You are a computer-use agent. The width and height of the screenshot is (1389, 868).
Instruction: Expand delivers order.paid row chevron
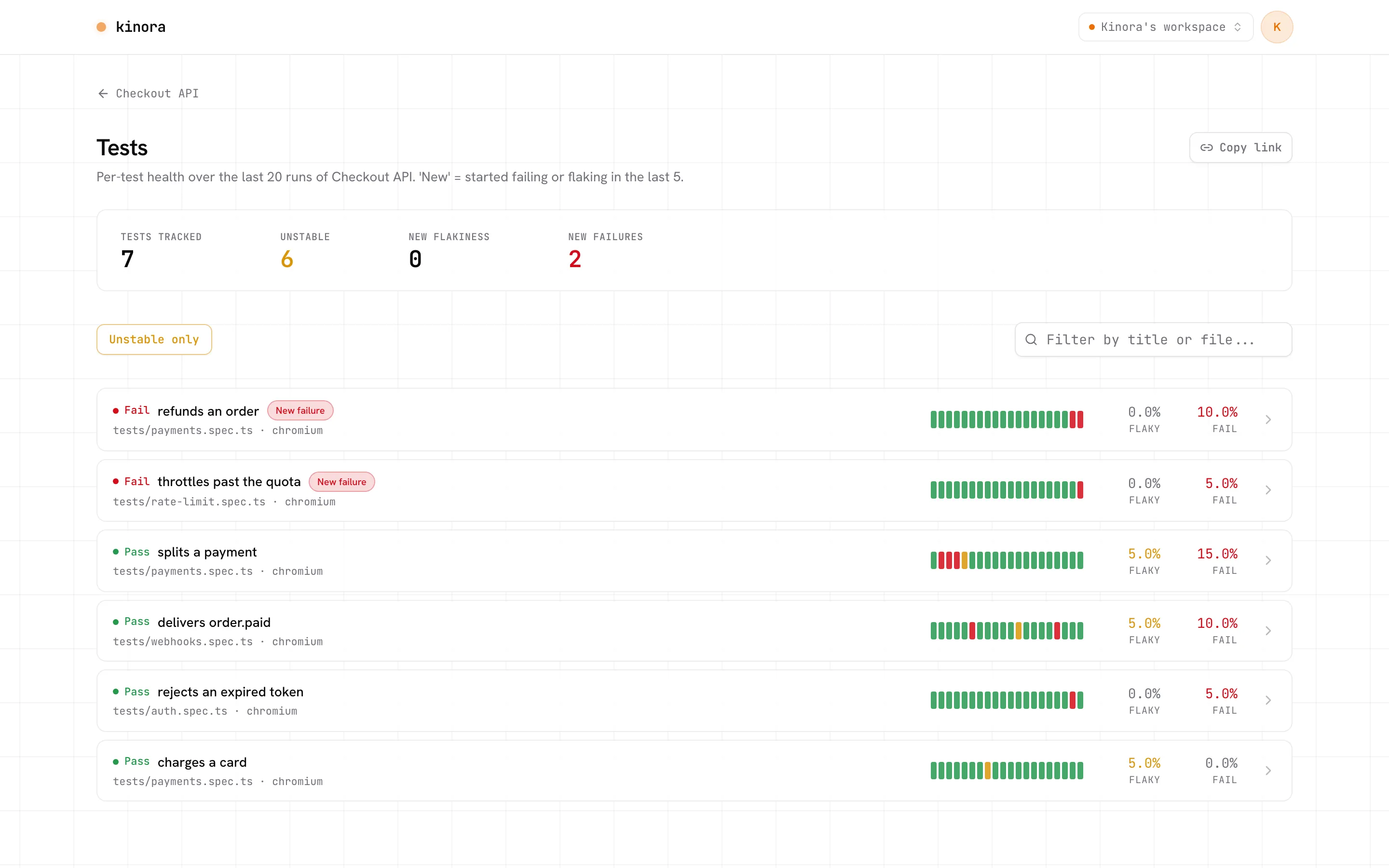[1268, 631]
